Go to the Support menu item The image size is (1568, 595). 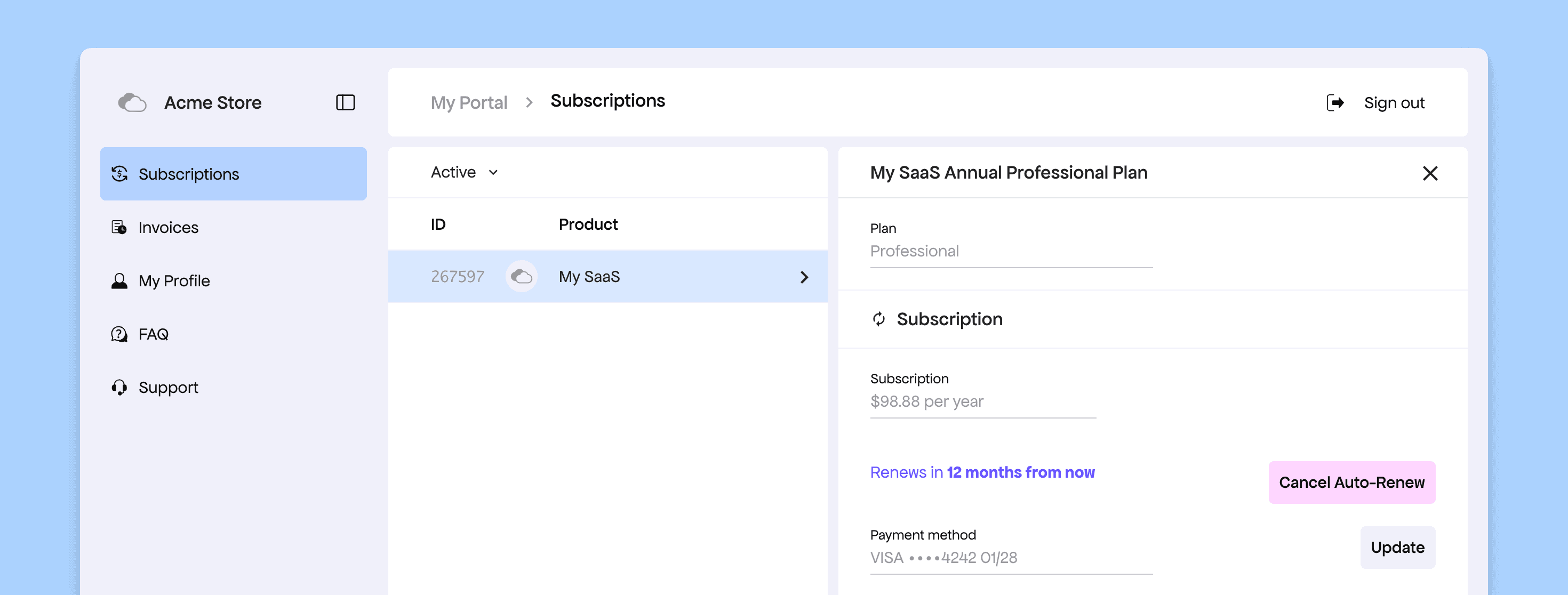click(x=168, y=388)
